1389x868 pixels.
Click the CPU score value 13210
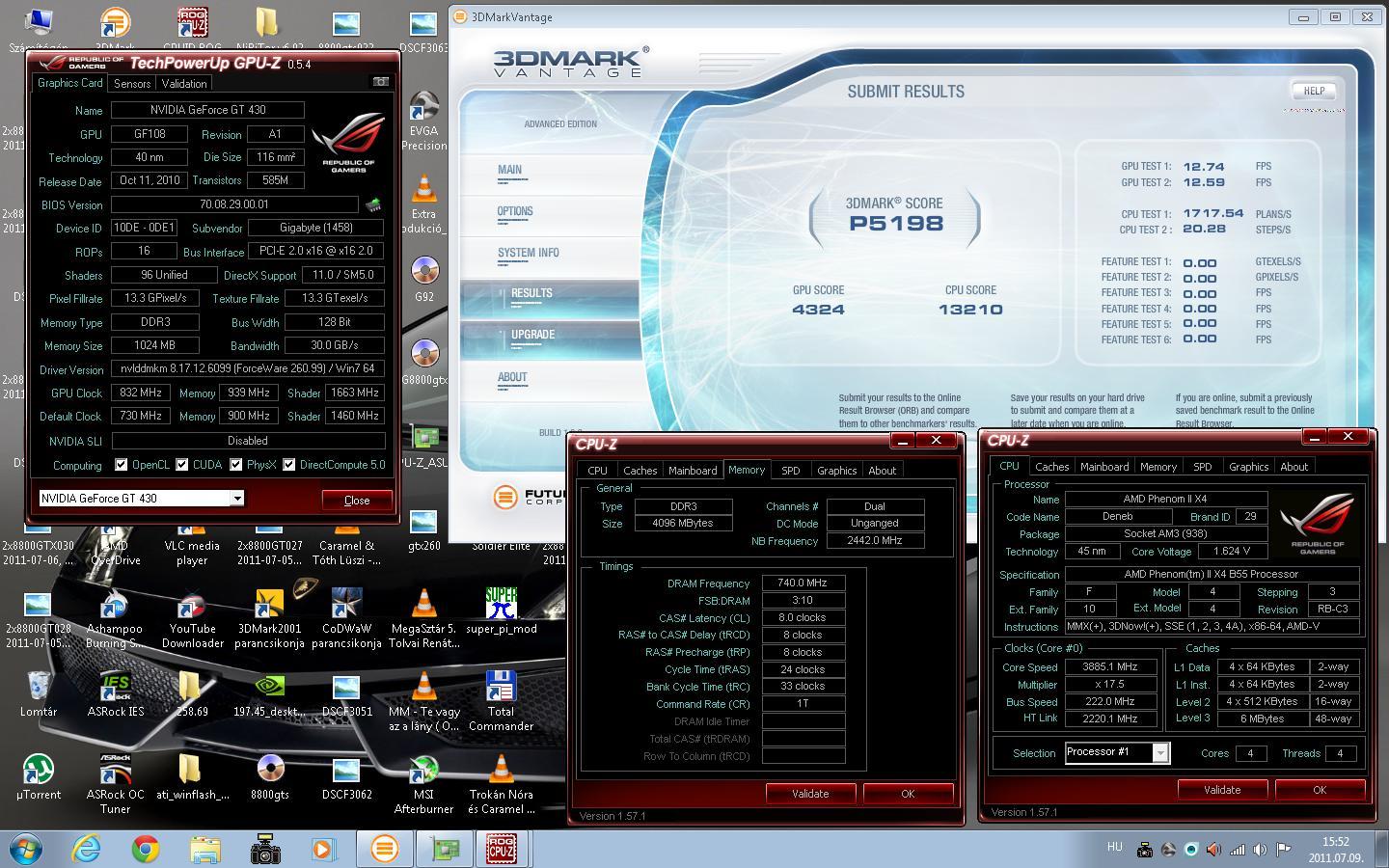tap(970, 310)
